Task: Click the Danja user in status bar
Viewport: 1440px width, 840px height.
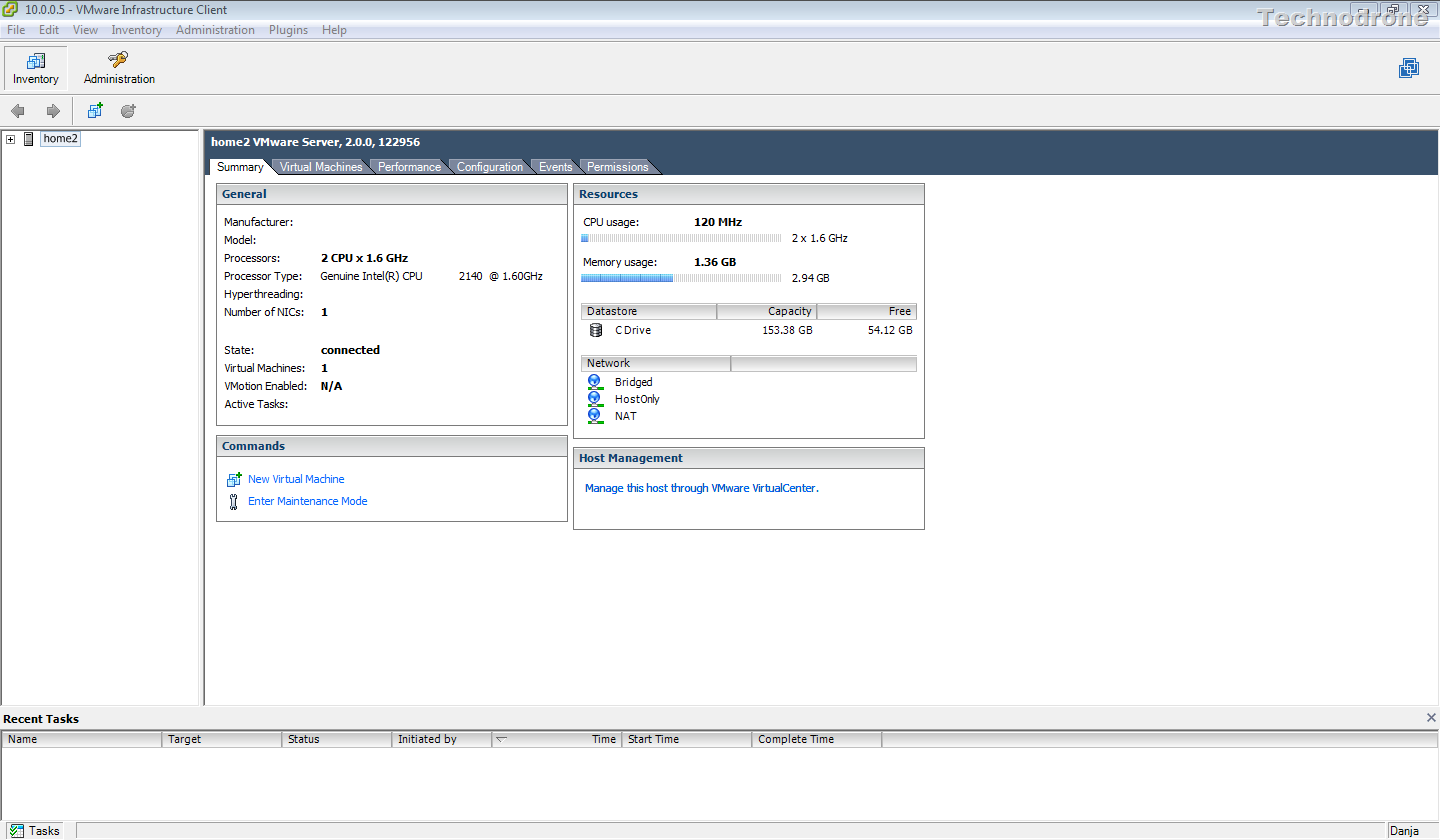Action: coord(1405,831)
